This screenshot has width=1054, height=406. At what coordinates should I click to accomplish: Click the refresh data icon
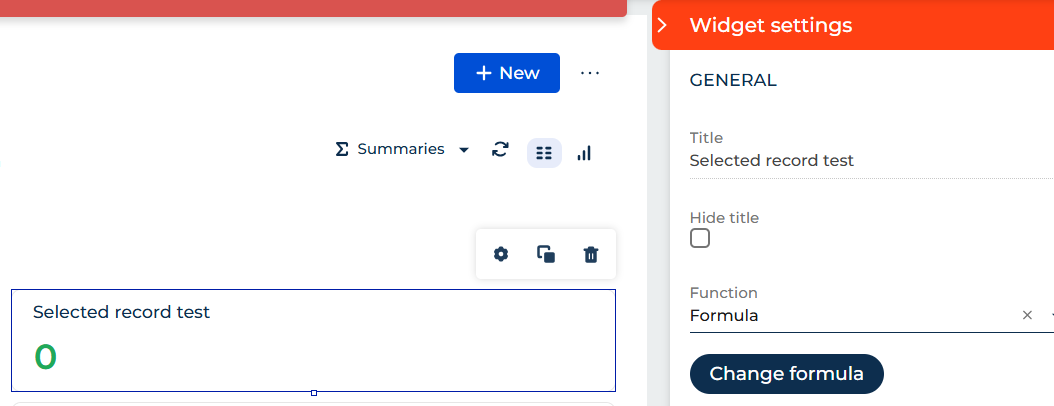point(500,149)
